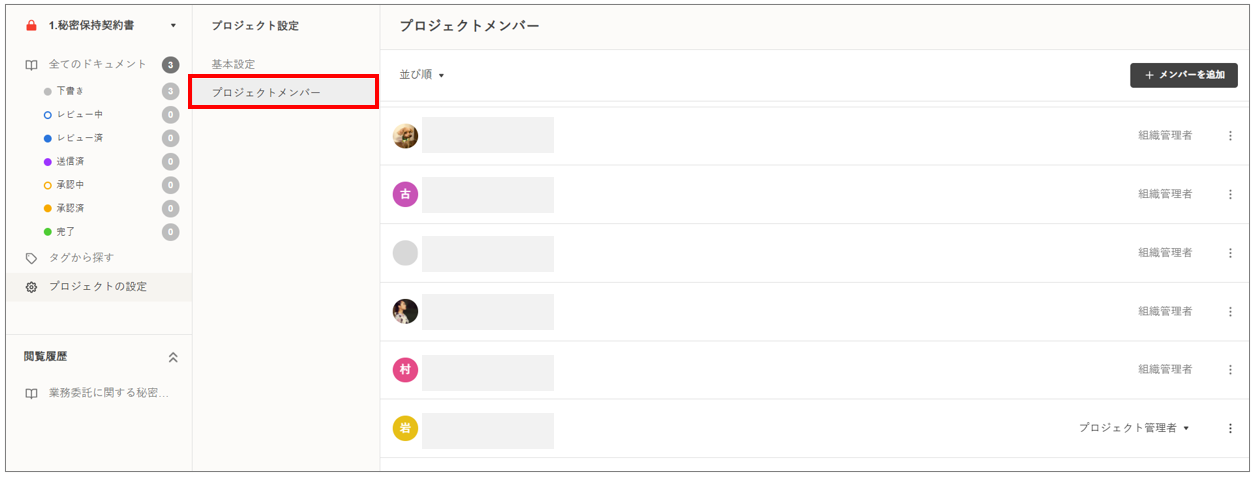Open the プロジェクト管理者 role dropdown
Image resolution: width=1256 pixels, height=478 pixels.
pos(1134,428)
